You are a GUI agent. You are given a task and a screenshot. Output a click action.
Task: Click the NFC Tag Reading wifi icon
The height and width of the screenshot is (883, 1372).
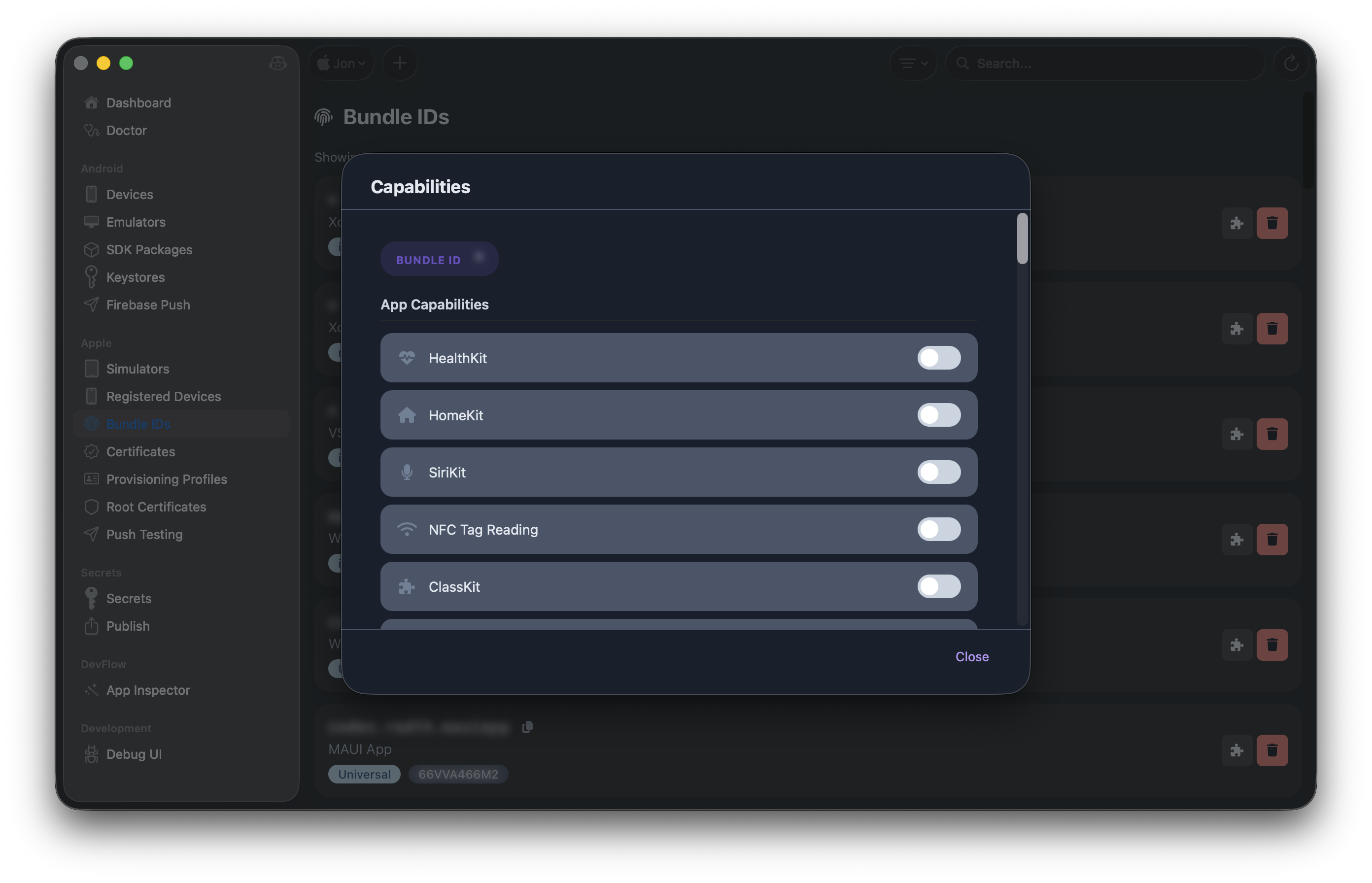(x=407, y=529)
